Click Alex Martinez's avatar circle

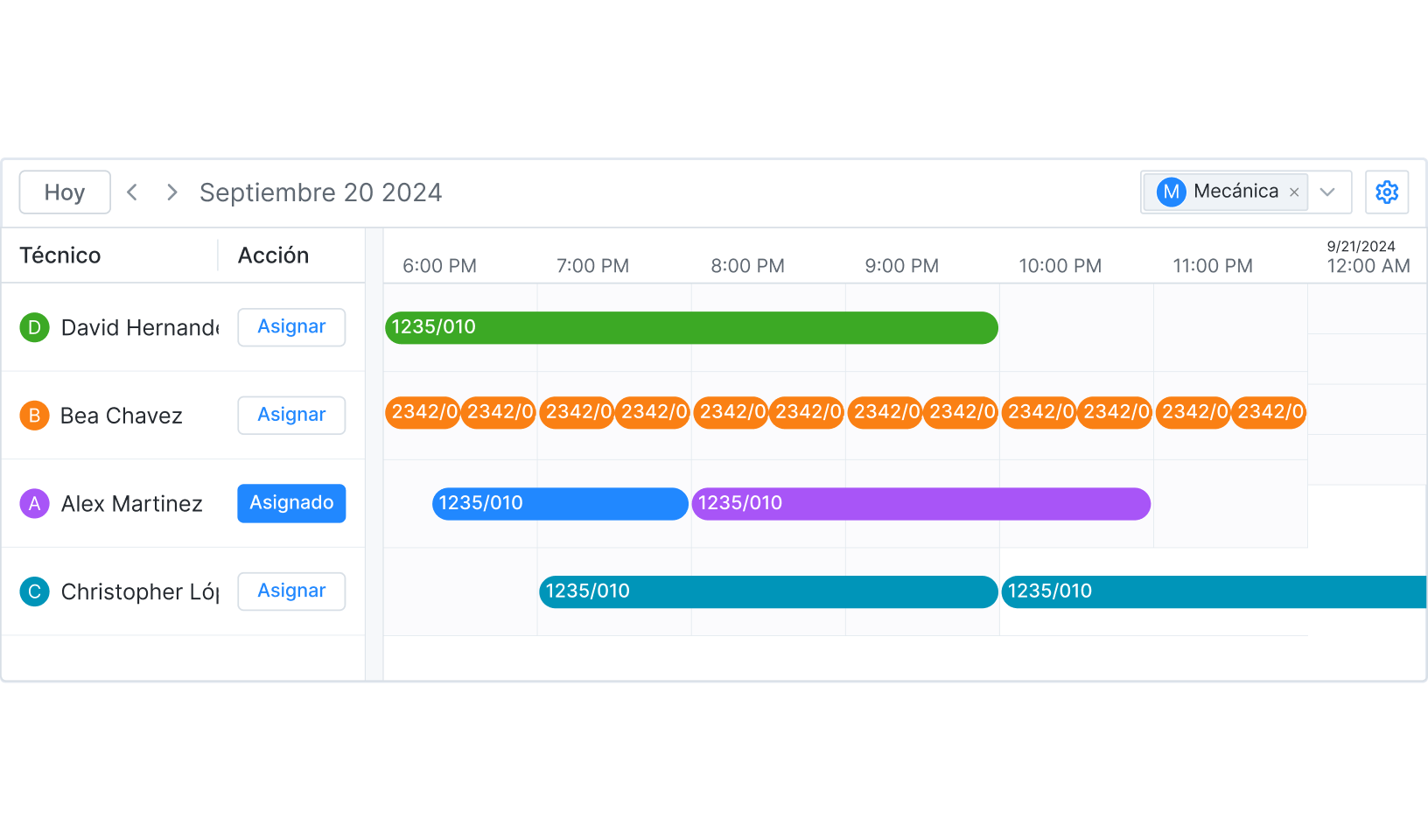tap(34, 504)
